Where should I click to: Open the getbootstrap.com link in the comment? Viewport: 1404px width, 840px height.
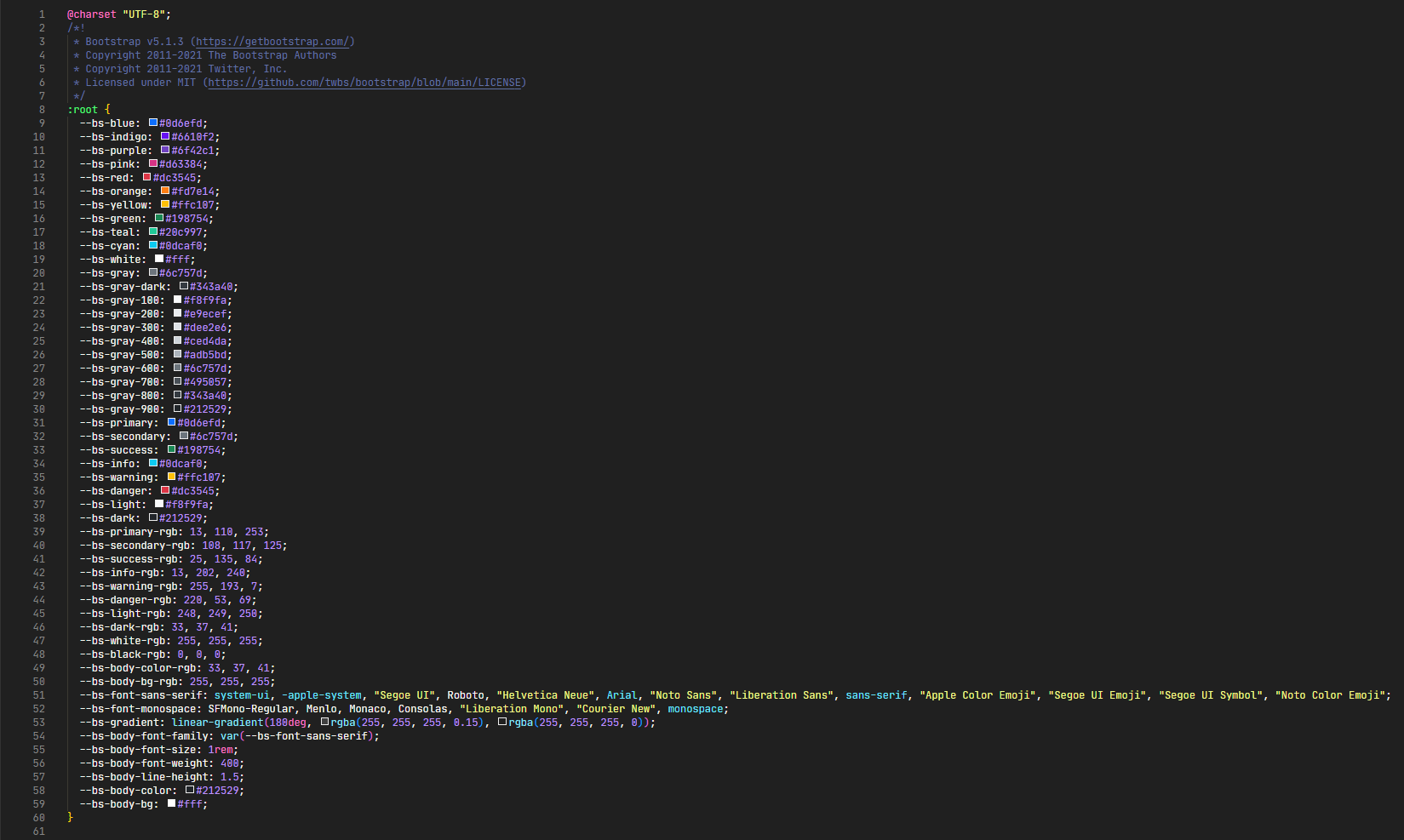(272, 42)
